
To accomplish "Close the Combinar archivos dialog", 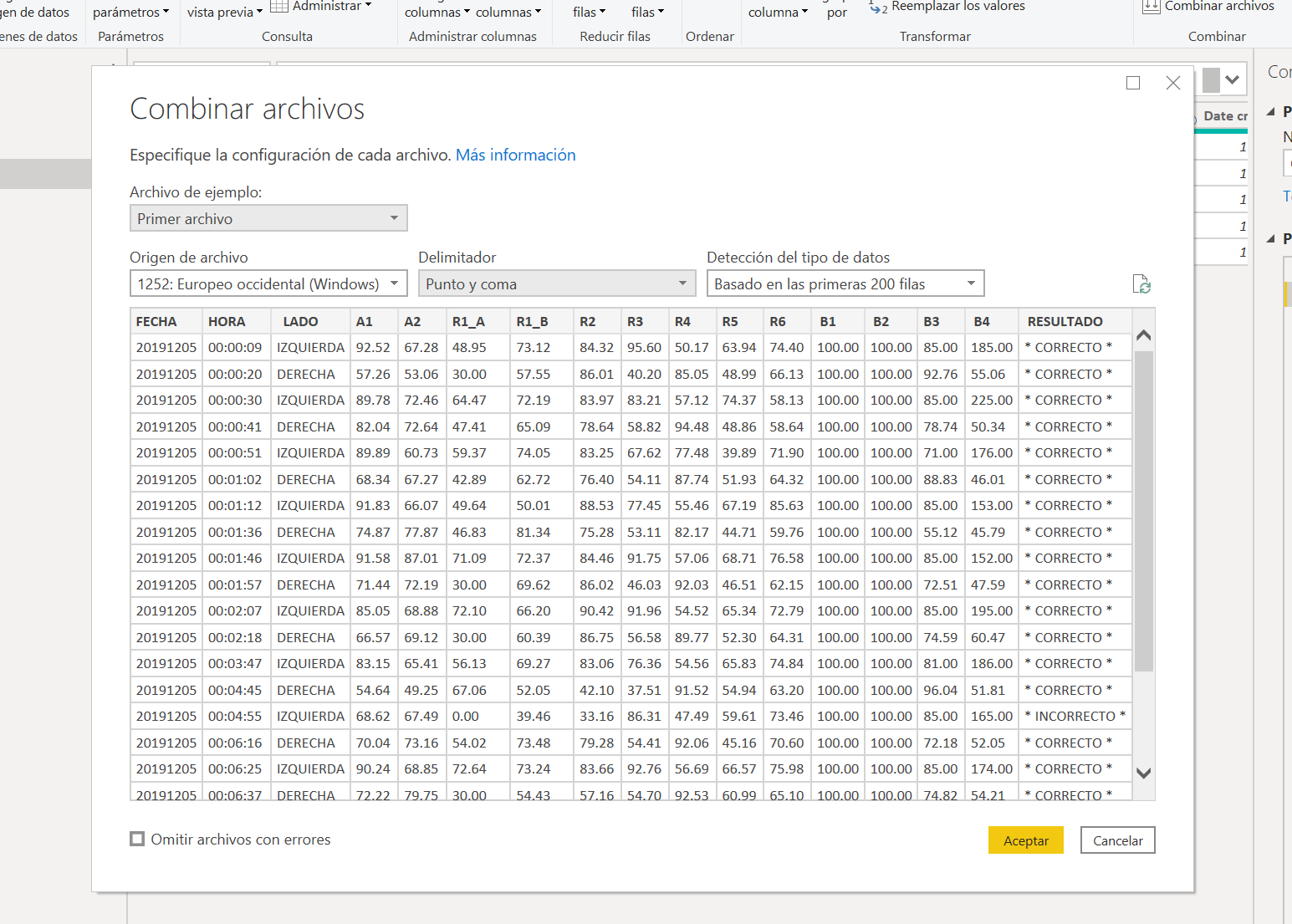I will tap(1172, 83).
